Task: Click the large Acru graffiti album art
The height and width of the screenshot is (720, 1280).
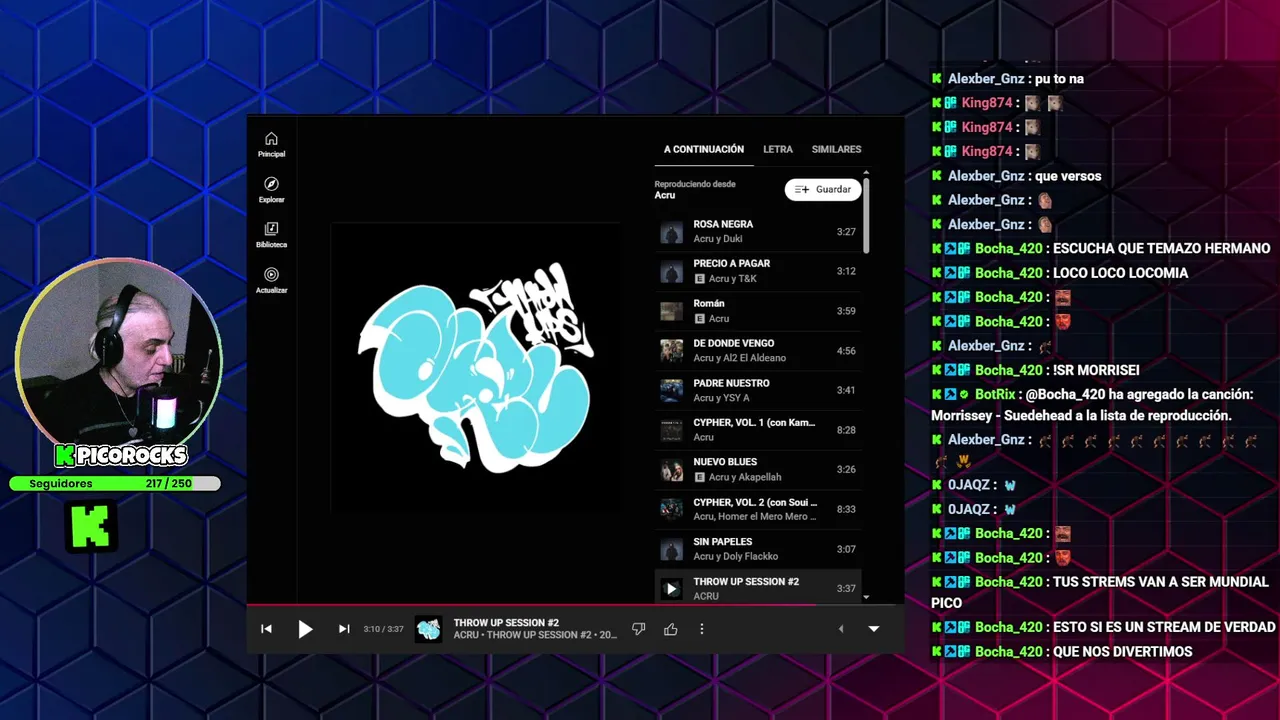Action: click(x=476, y=367)
